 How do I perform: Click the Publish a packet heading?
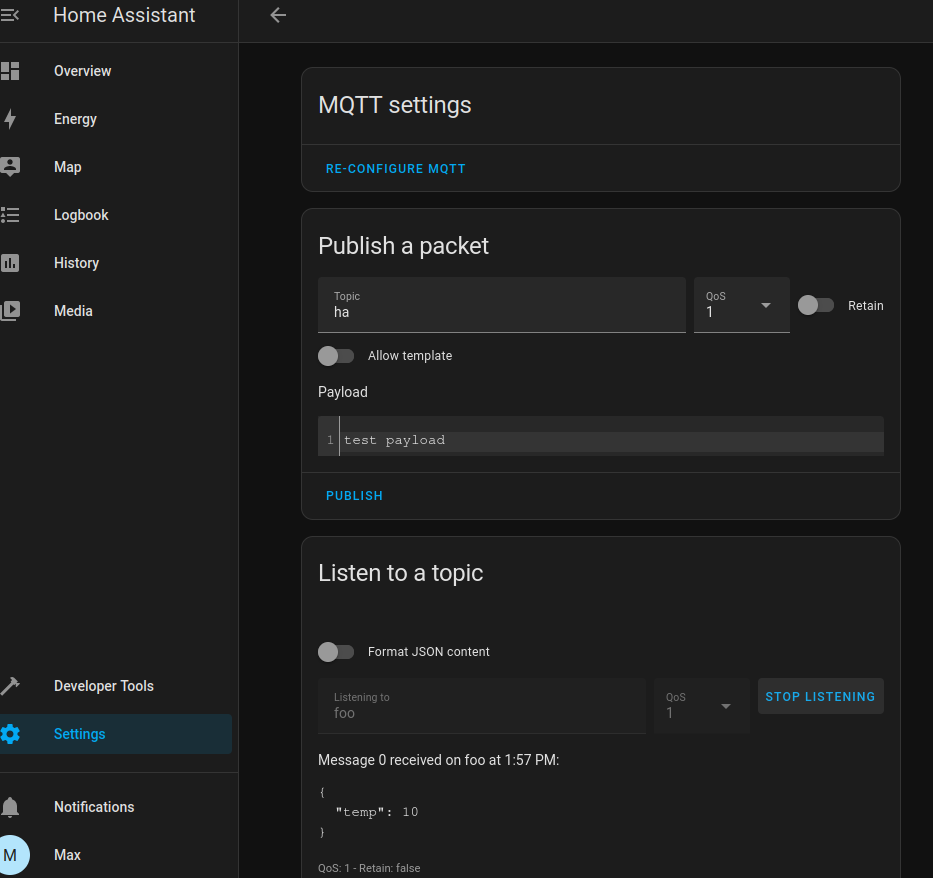coord(403,246)
